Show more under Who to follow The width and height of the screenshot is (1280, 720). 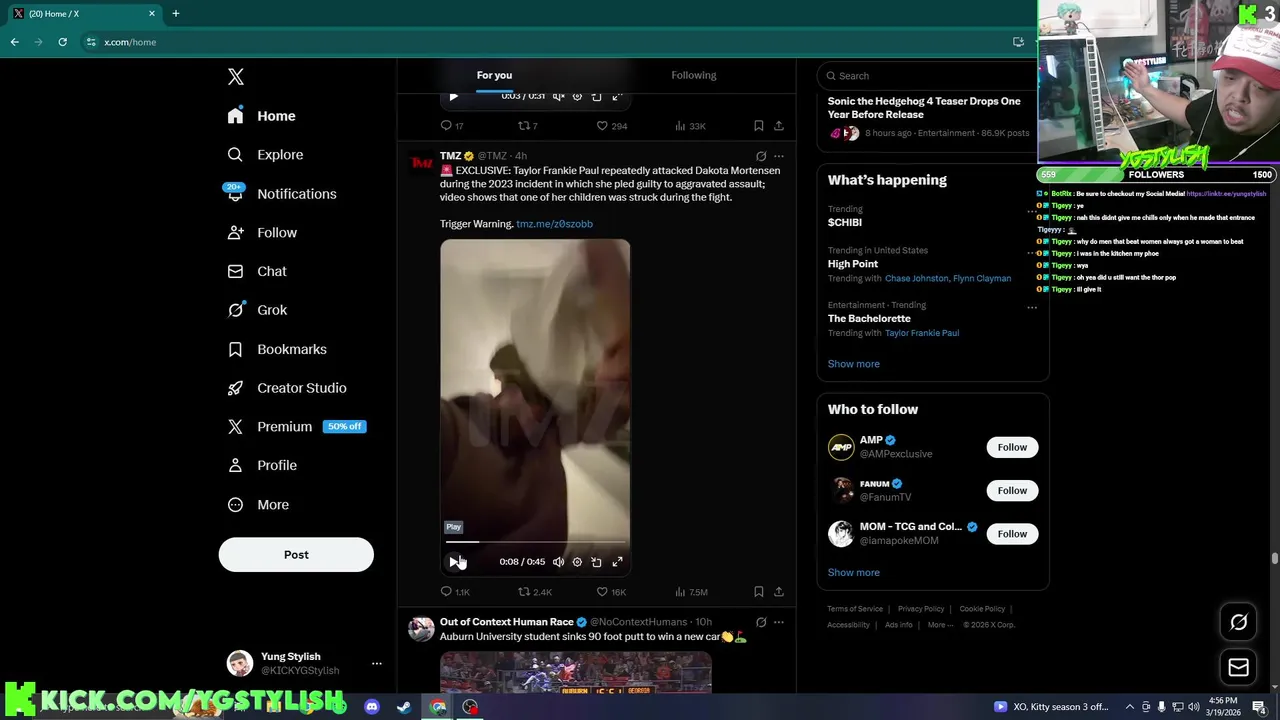click(853, 573)
